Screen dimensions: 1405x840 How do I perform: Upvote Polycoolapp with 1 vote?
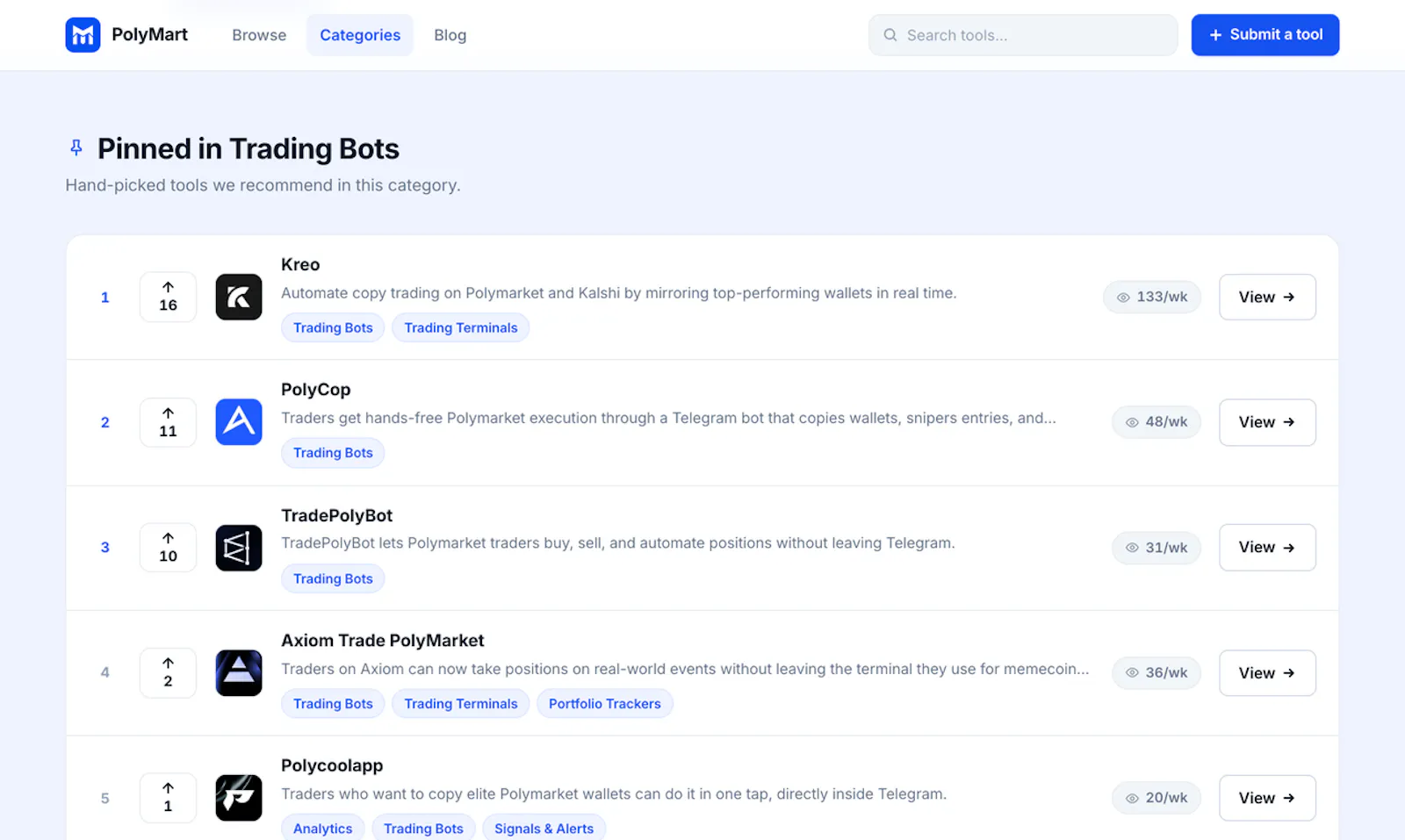168,798
